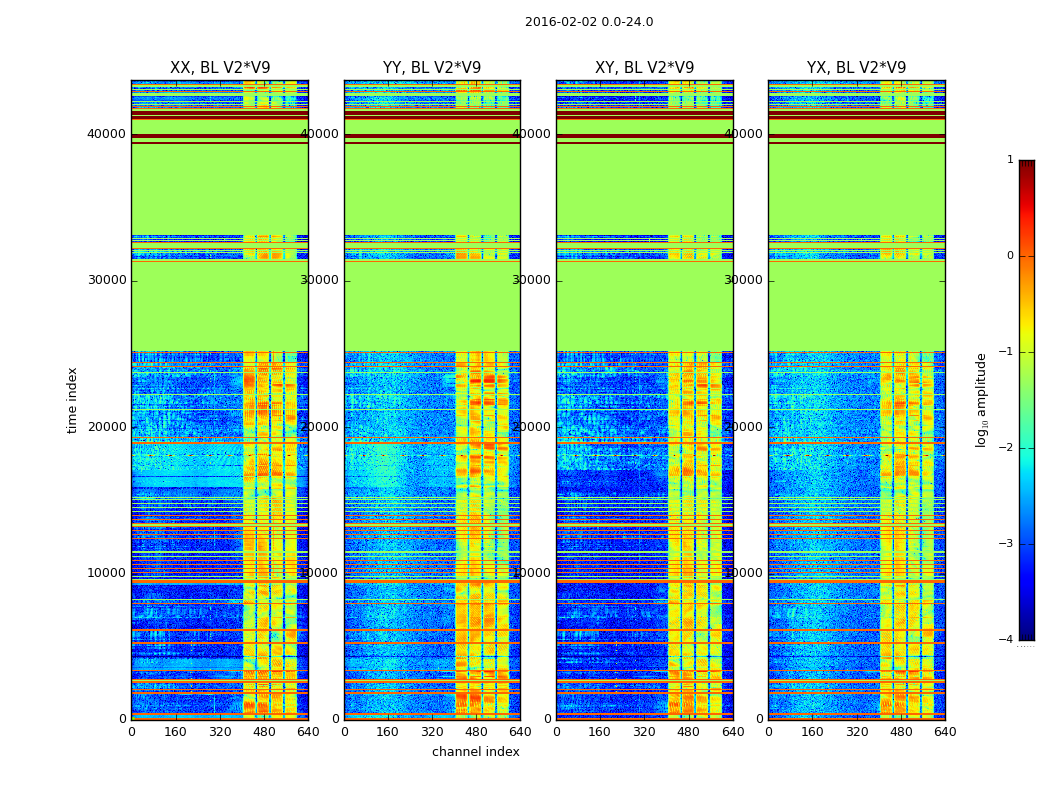Click the figure title 2016-02-02 0.0-24.0
This screenshot has width=1050, height=800.
tap(589, 22)
